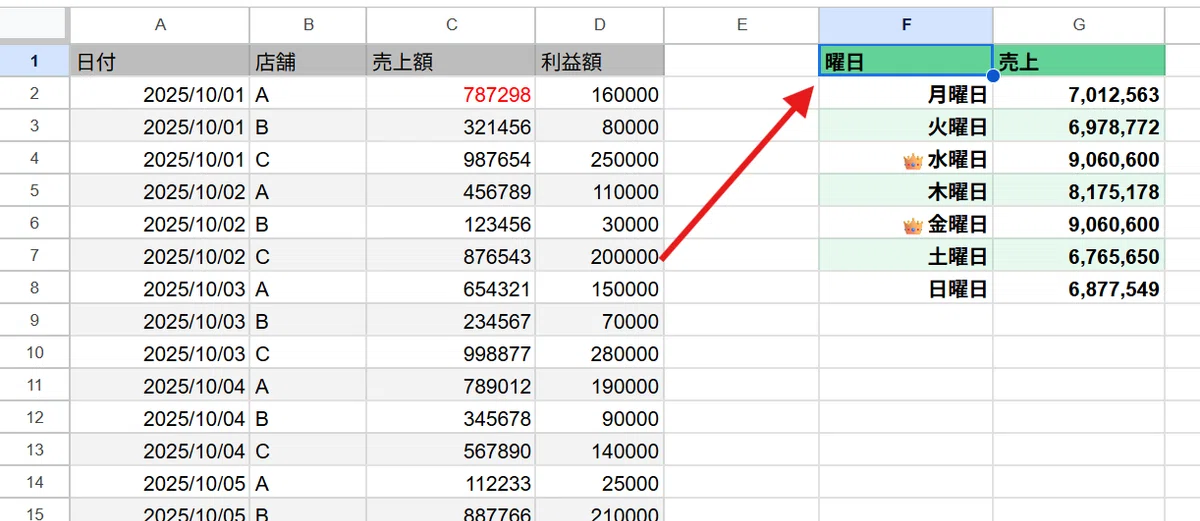Screen dimensions: 1200x521
Task: Select 水曜日 row's 9,060,600 total
Action: click(1079, 159)
